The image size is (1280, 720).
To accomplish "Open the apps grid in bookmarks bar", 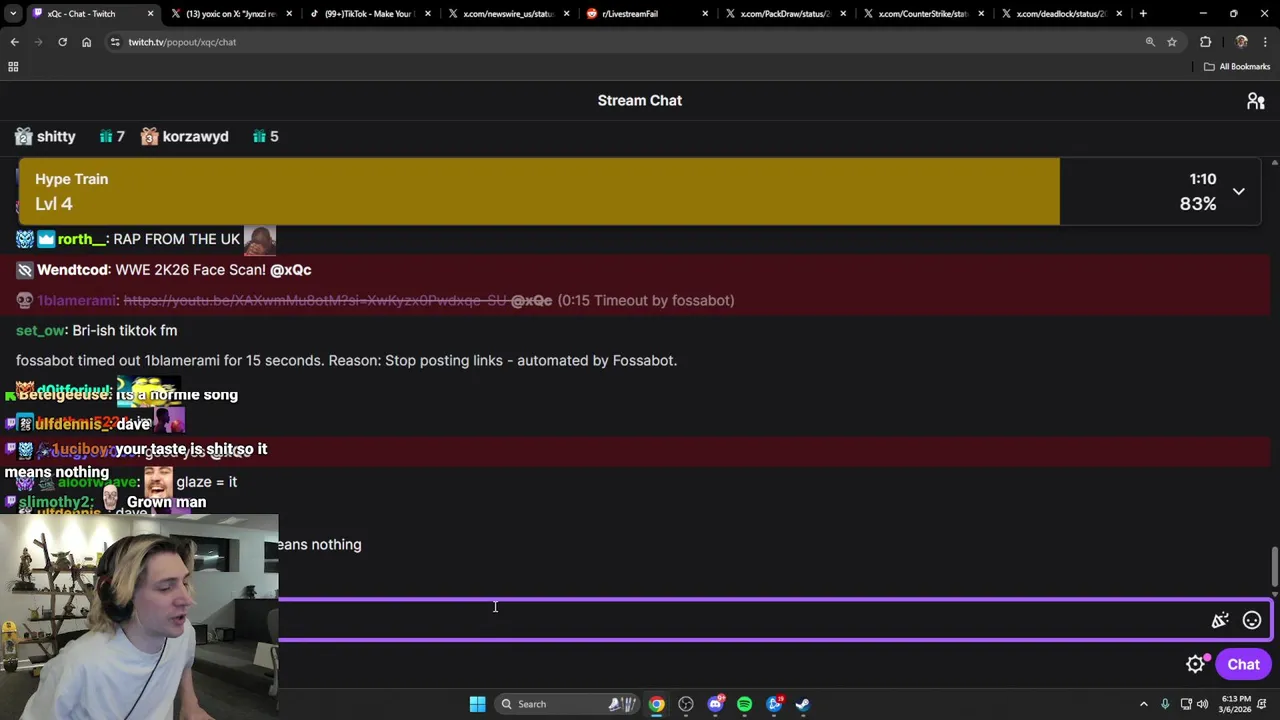I will (x=13, y=67).
